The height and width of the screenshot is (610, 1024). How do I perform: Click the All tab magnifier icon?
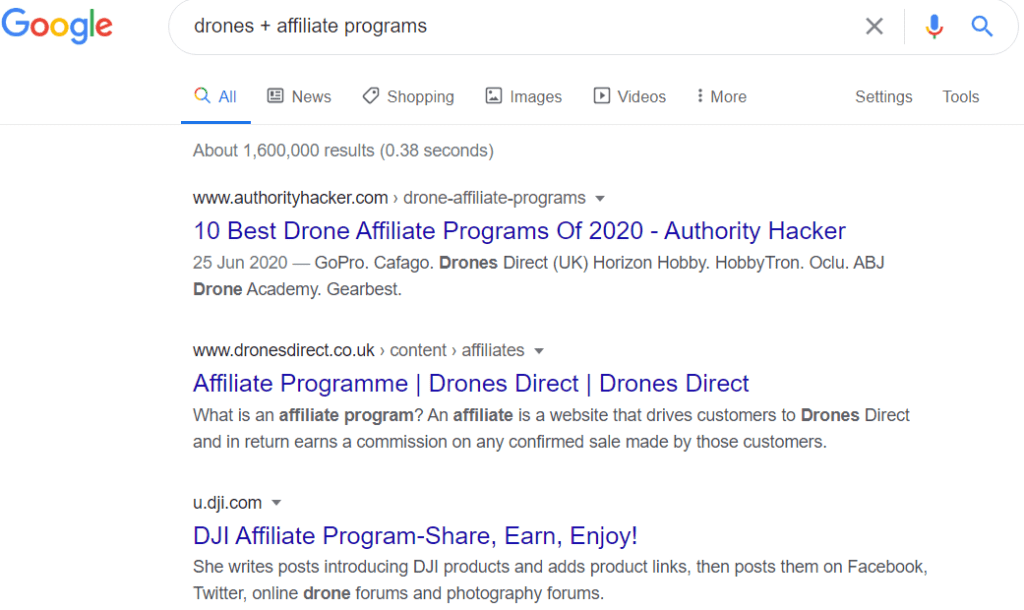click(202, 95)
